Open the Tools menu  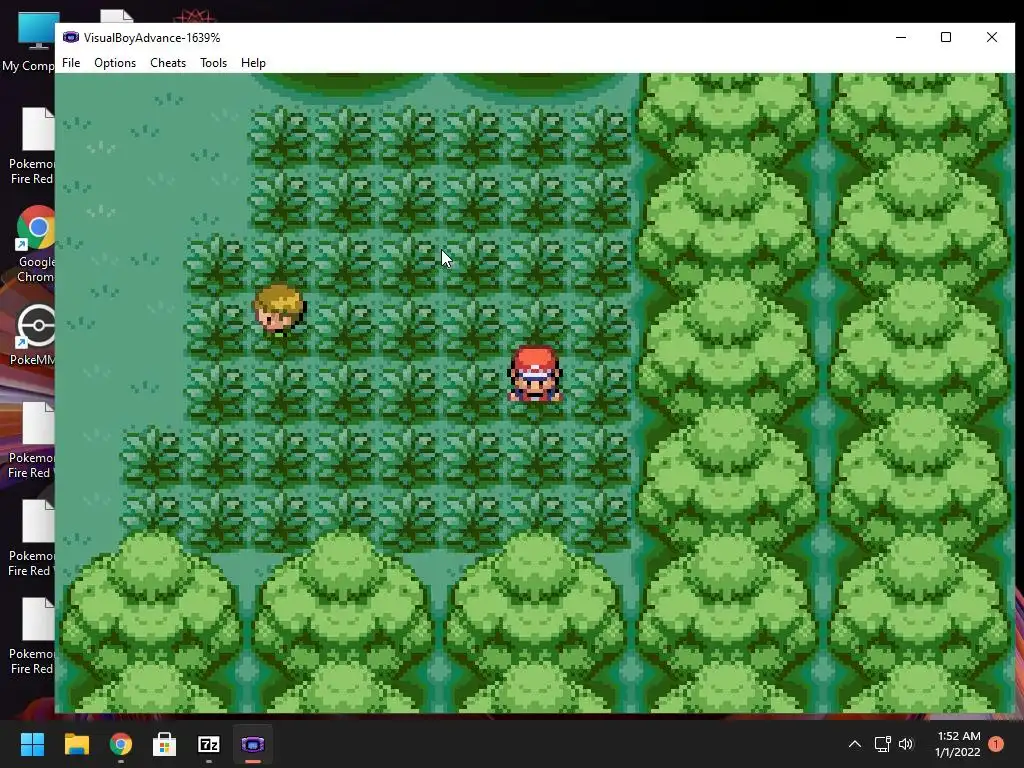pos(214,63)
